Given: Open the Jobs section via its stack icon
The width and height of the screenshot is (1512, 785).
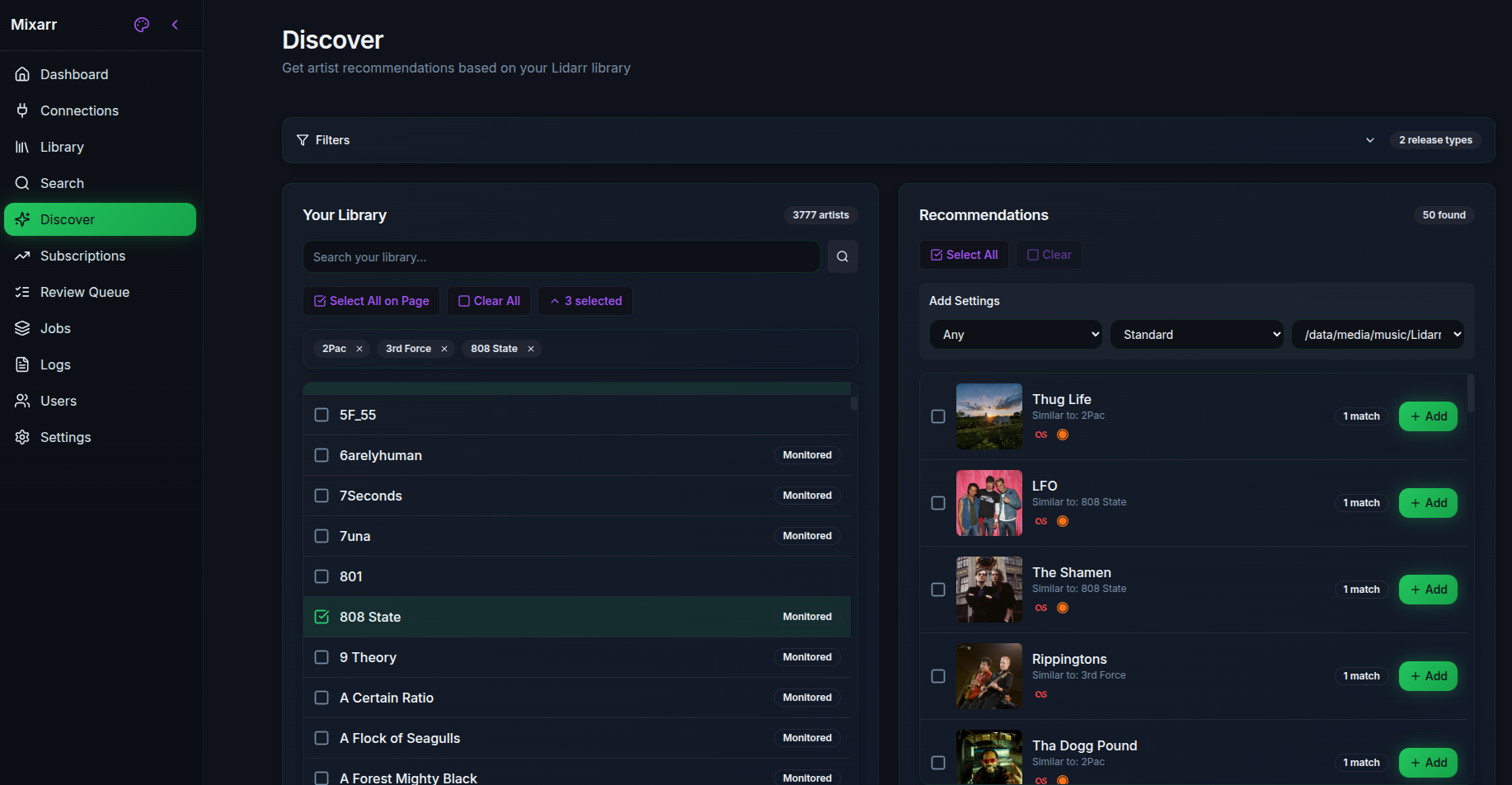Looking at the screenshot, I should (x=22, y=328).
